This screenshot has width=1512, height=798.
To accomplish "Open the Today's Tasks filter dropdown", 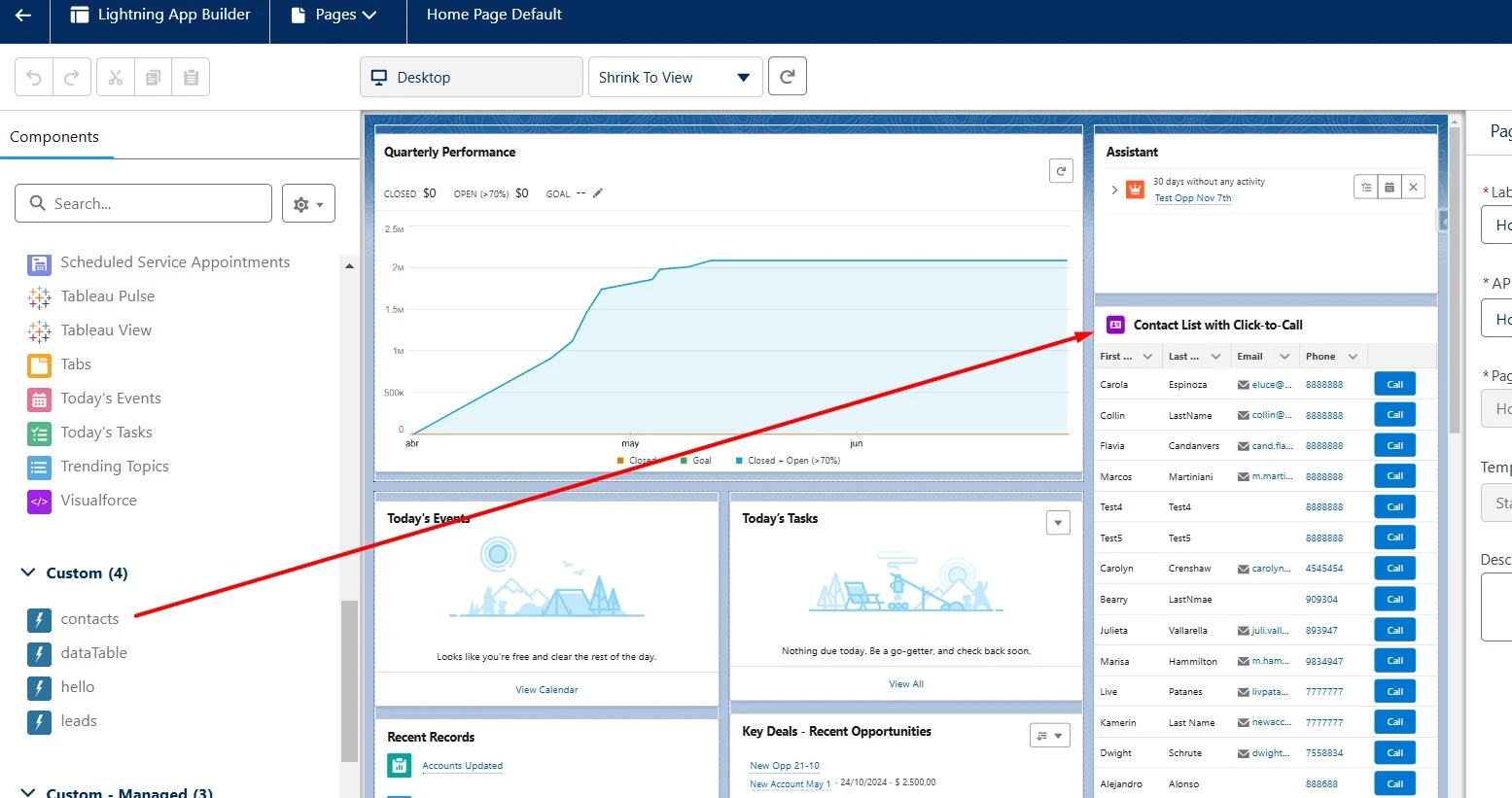I will pos(1057,523).
